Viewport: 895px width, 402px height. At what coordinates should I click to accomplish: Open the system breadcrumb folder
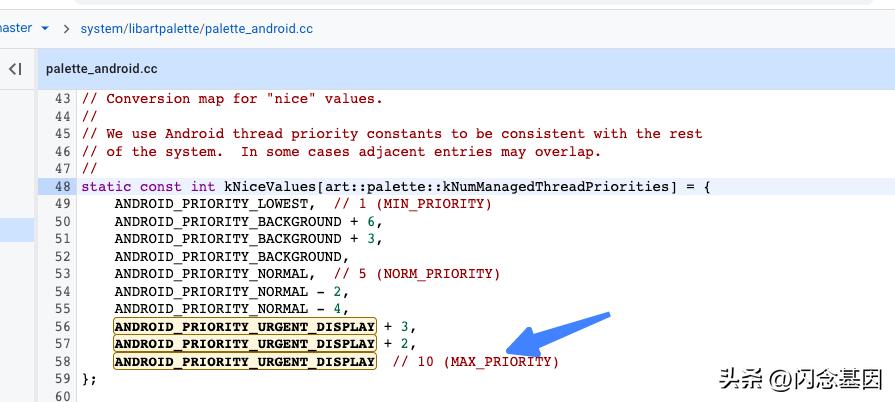pyautogui.click(x=102, y=29)
